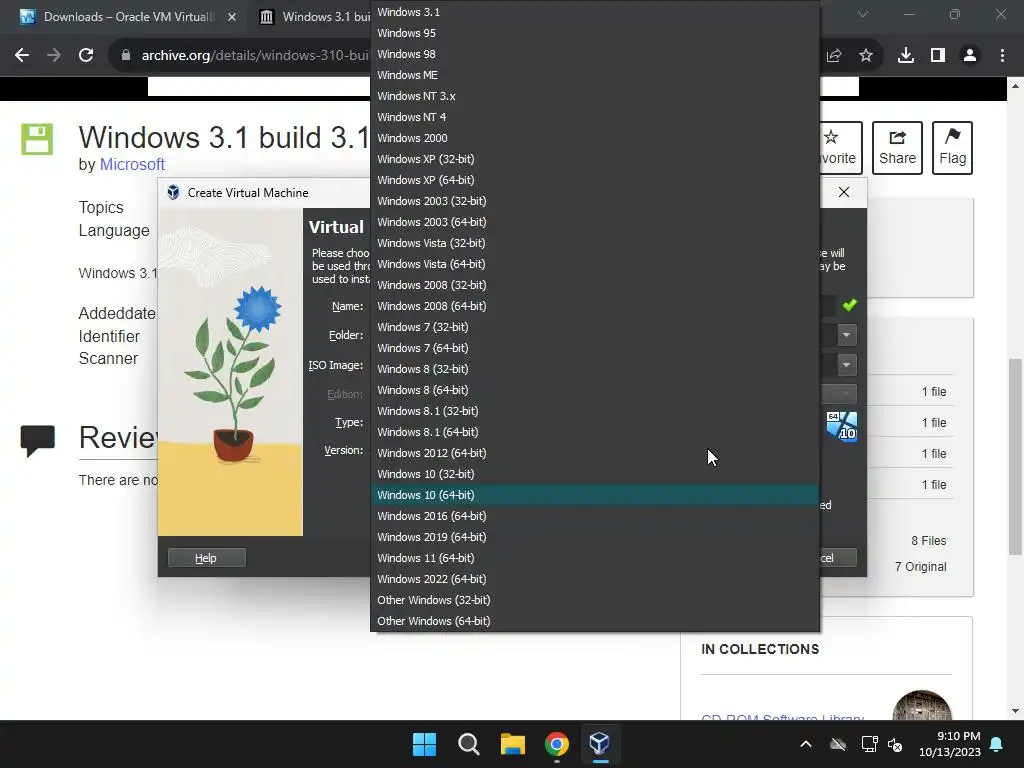The height and width of the screenshot is (768, 1024).
Task: Choose highlighted Windows 10 (64-bit)
Action: pos(594,495)
